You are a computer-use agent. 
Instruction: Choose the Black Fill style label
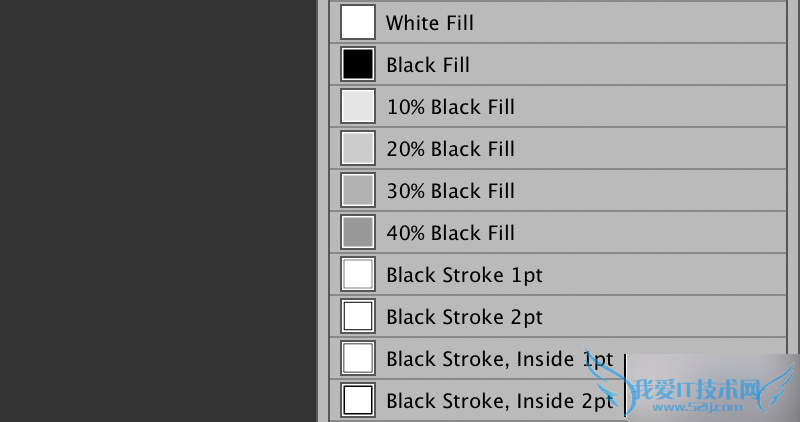[x=428, y=65]
